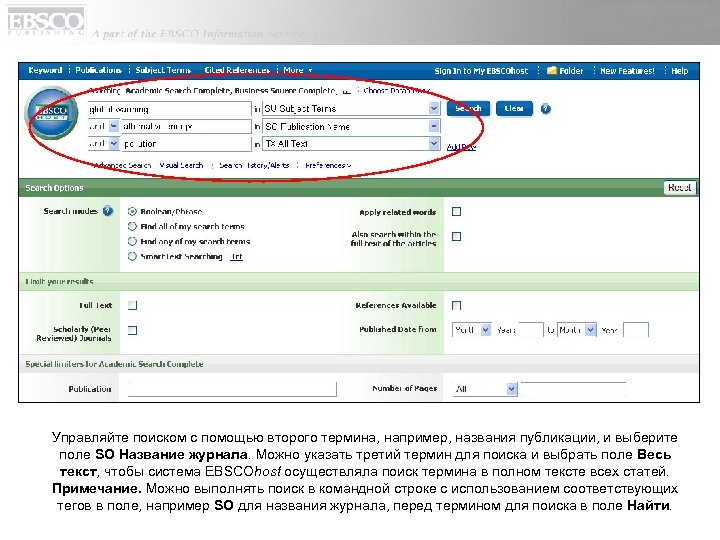
Task: Click the end Year input field
Action: pos(636,330)
